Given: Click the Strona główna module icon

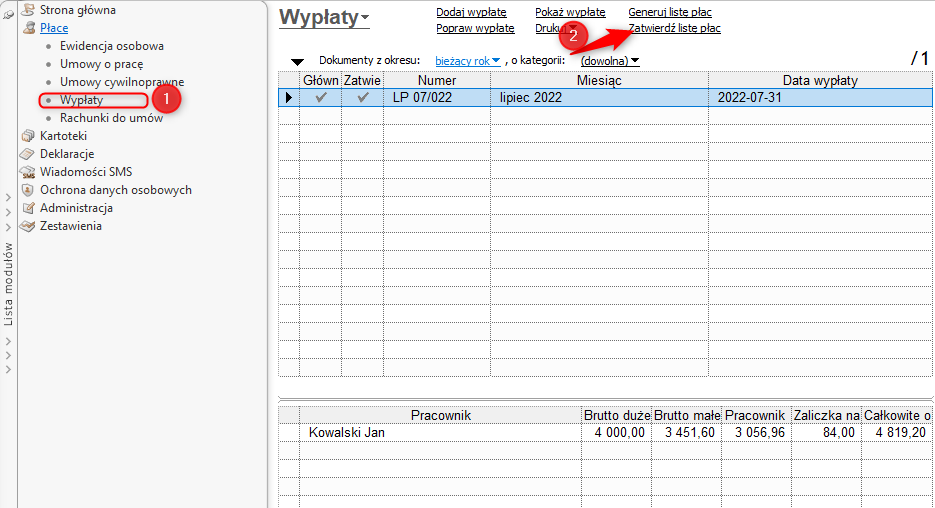Looking at the screenshot, I should point(28,10).
